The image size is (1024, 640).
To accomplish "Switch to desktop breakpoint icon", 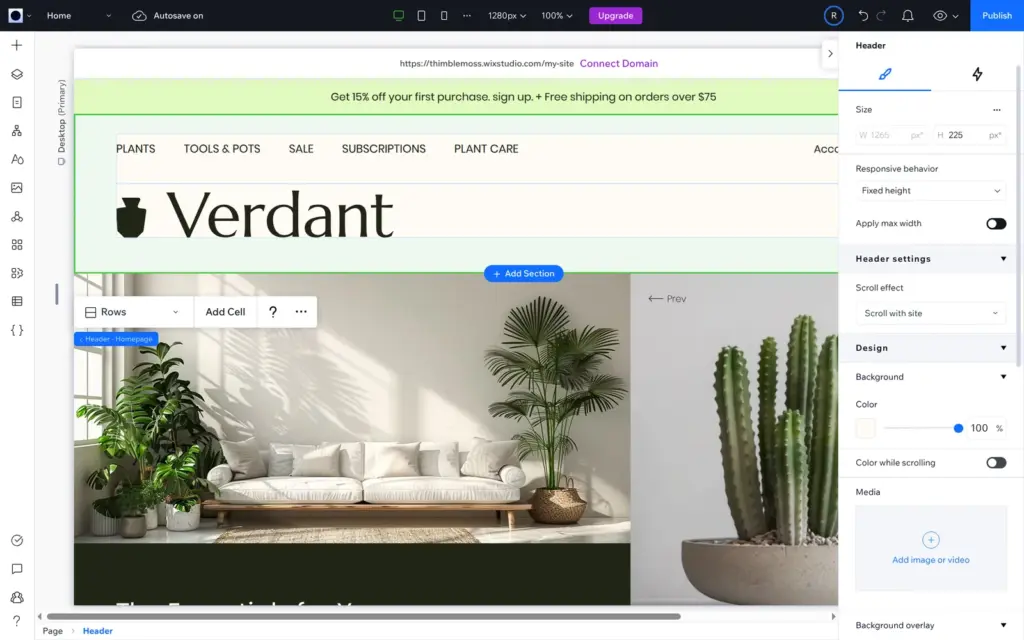I will 398,15.
